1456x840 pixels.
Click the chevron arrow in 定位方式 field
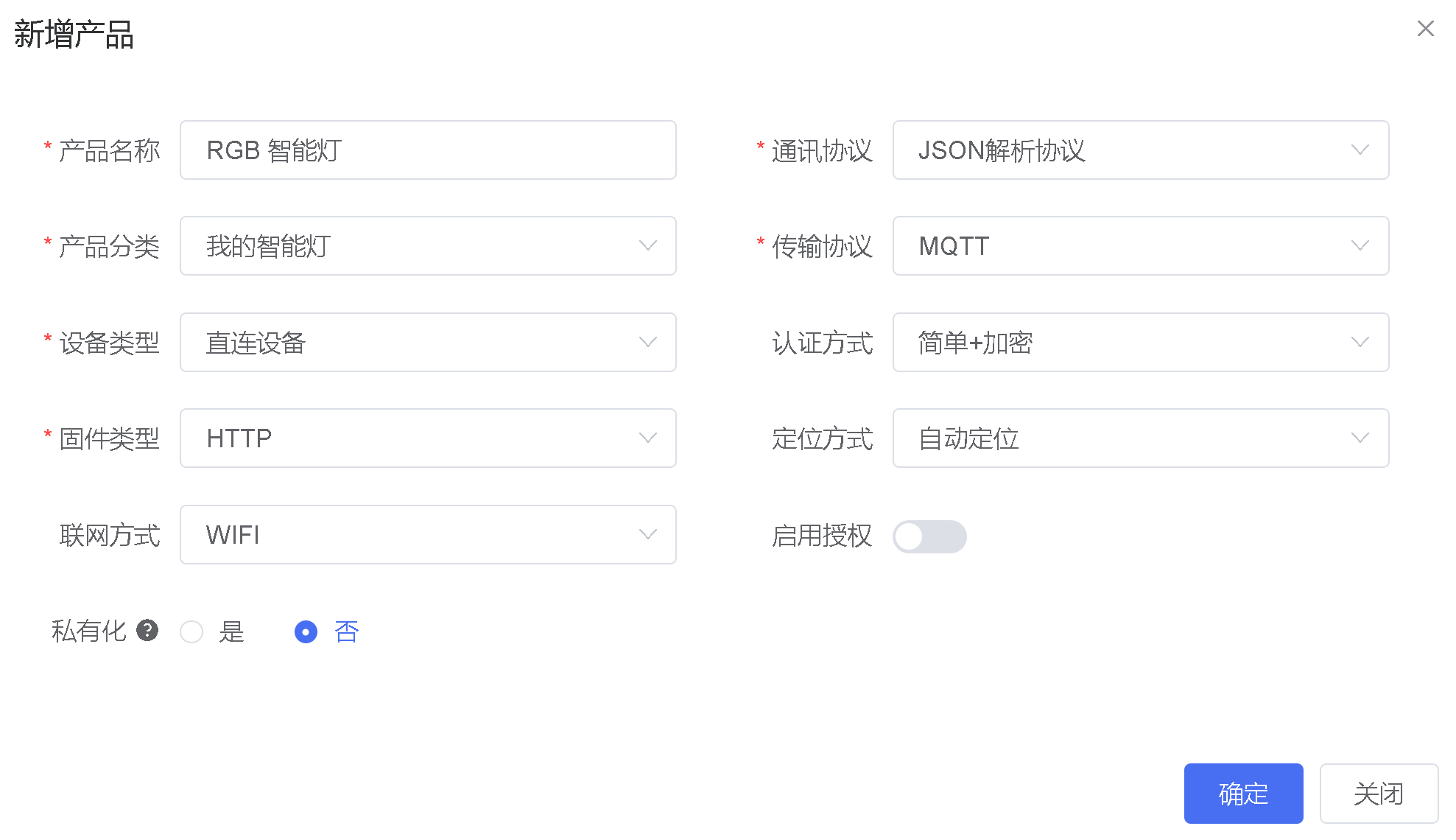pos(1360,438)
